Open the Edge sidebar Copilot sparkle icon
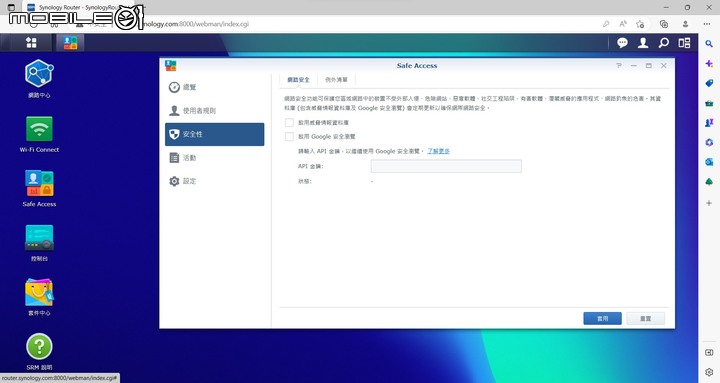Screen dimensions: 720x383 [709, 63]
